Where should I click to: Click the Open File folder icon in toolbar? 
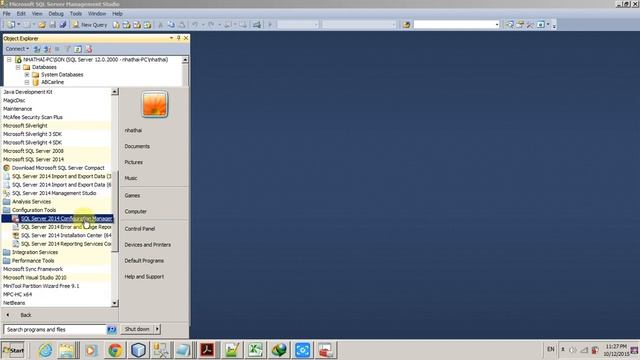pyautogui.click(x=42, y=25)
